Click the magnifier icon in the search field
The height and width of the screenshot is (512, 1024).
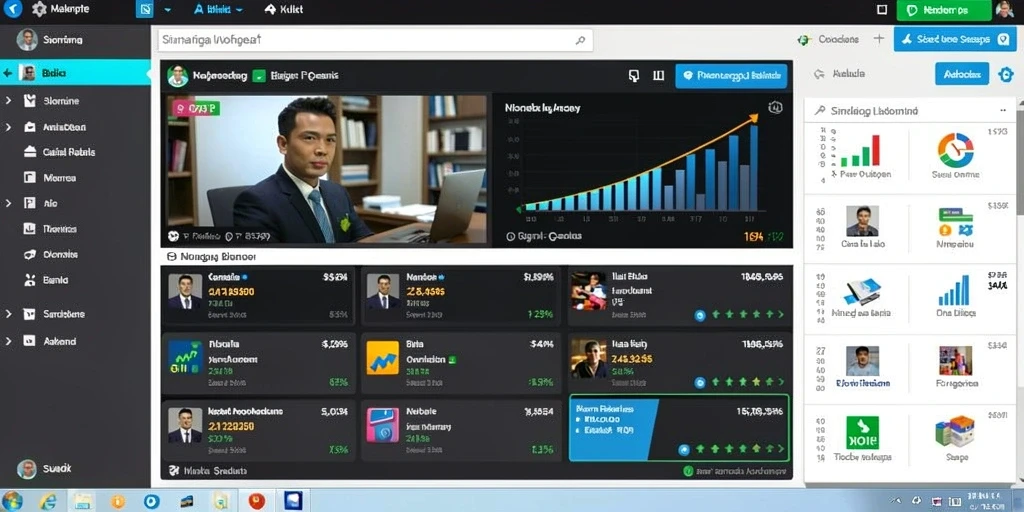point(580,40)
